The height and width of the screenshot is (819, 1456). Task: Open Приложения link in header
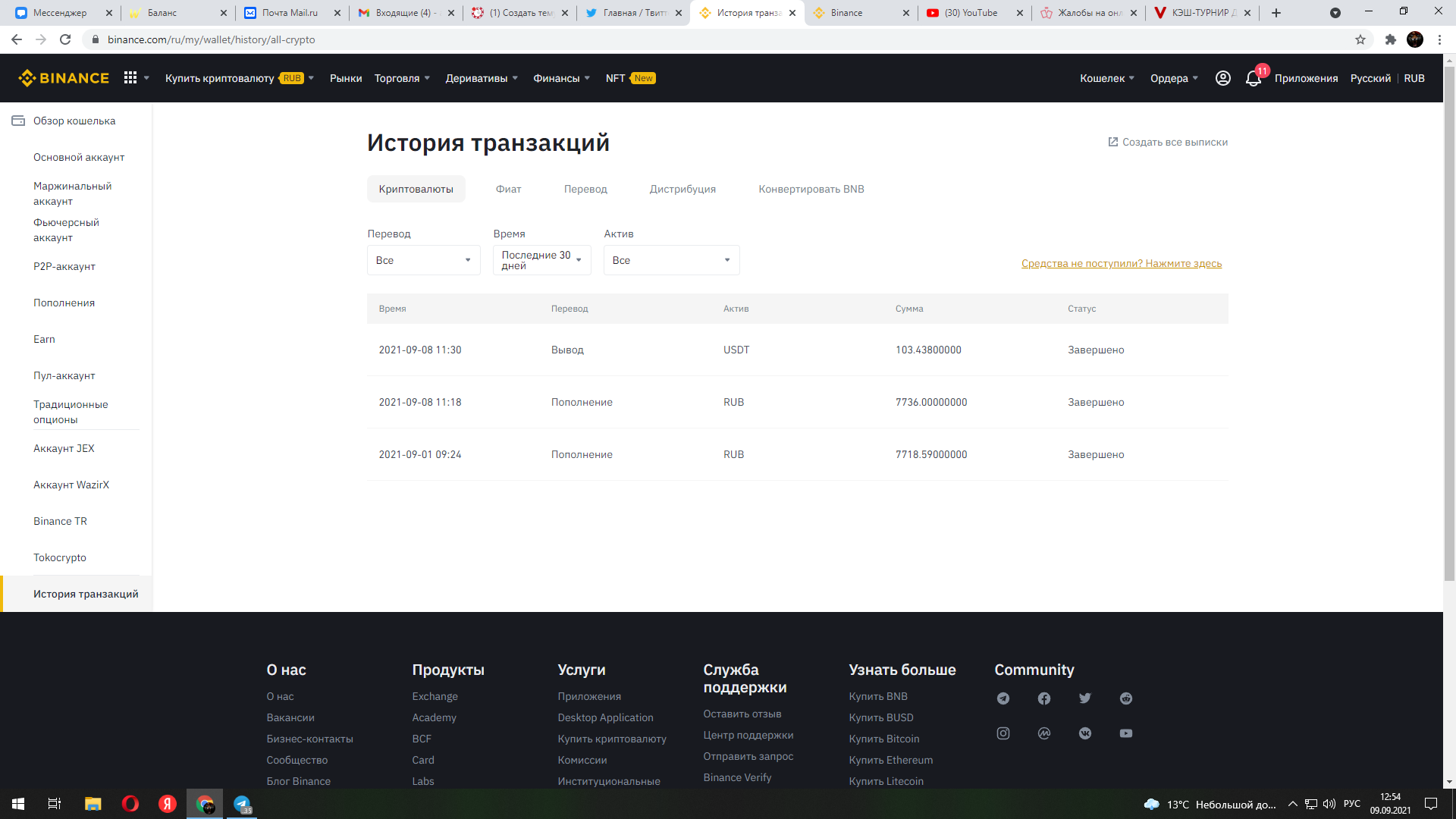(x=1306, y=78)
